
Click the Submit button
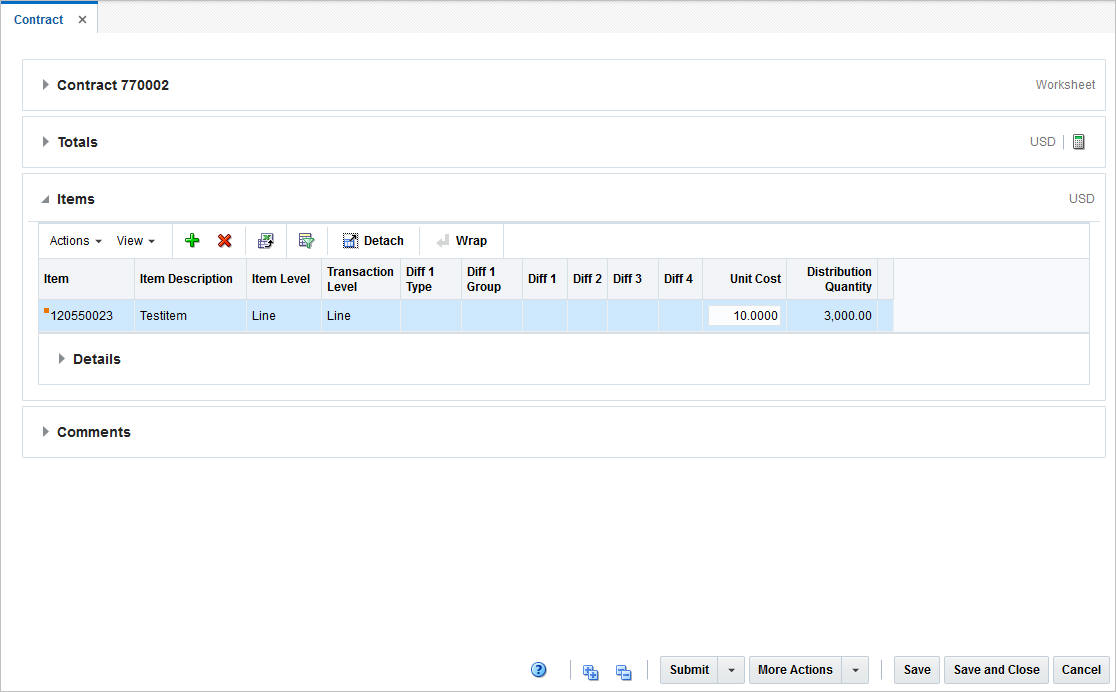(x=689, y=670)
